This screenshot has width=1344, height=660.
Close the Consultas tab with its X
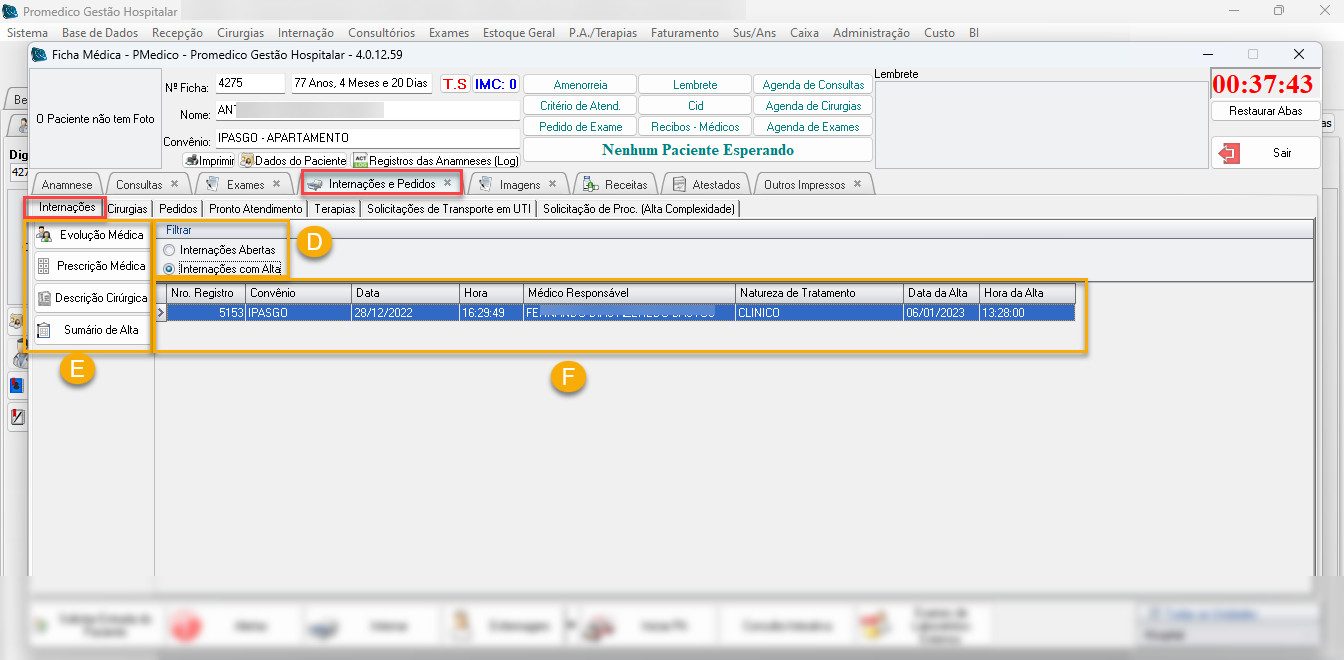(174, 184)
